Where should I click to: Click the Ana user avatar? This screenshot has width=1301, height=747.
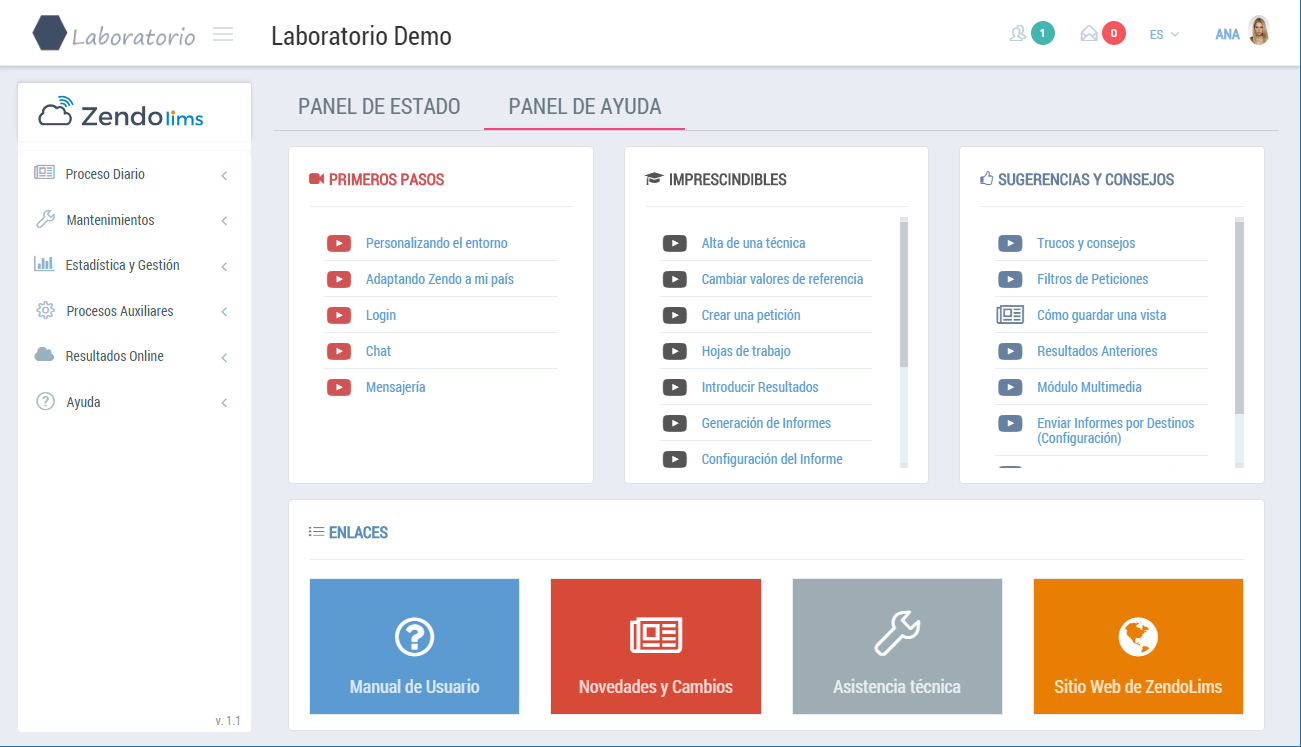click(1259, 31)
